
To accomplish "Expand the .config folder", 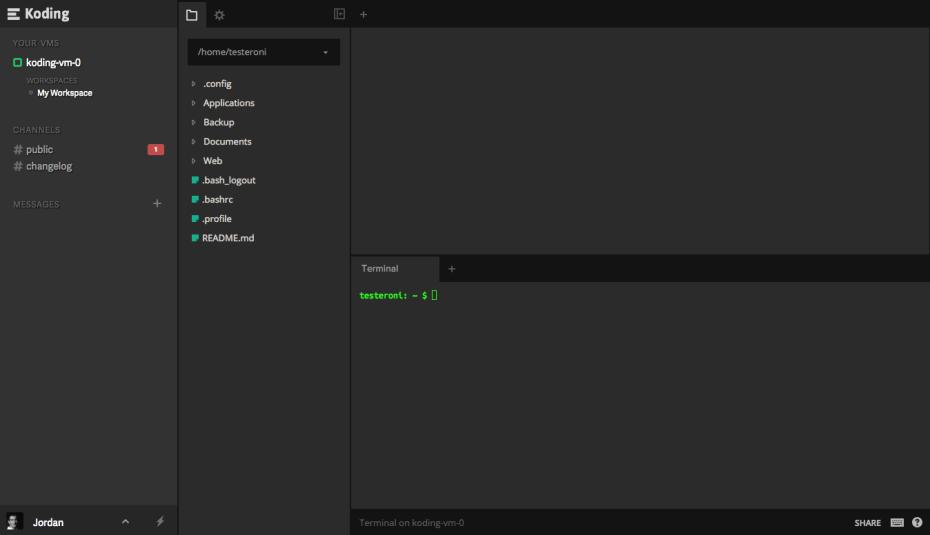I will pyautogui.click(x=193, y=84).
